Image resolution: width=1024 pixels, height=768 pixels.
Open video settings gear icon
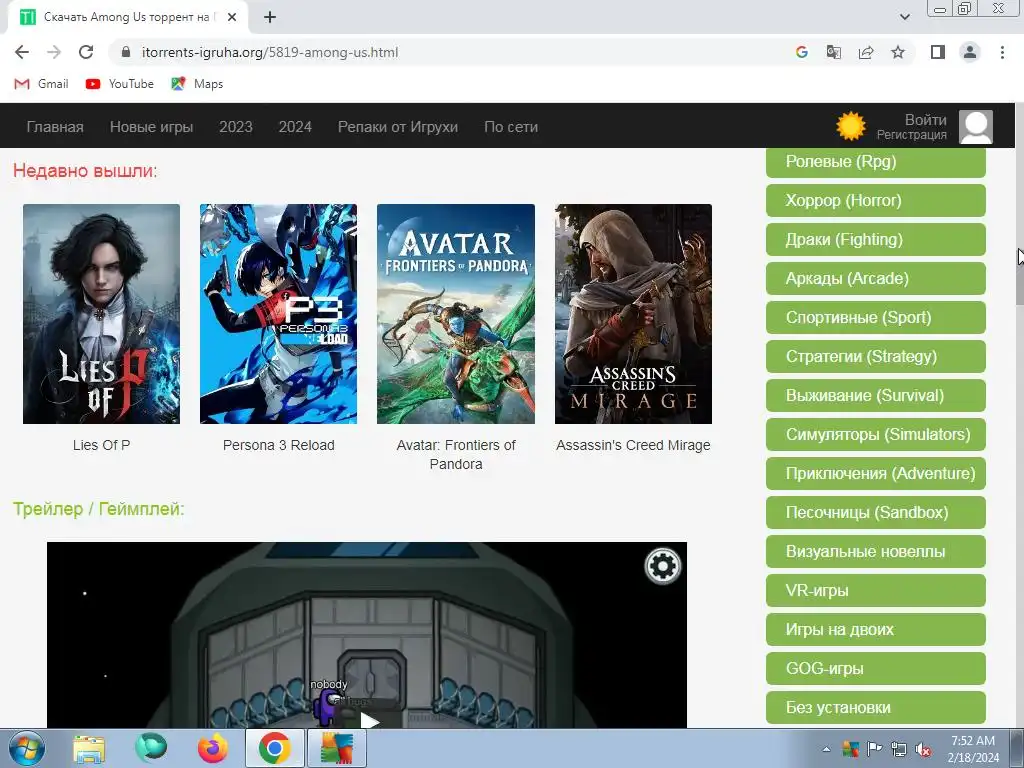pos(663,566)
